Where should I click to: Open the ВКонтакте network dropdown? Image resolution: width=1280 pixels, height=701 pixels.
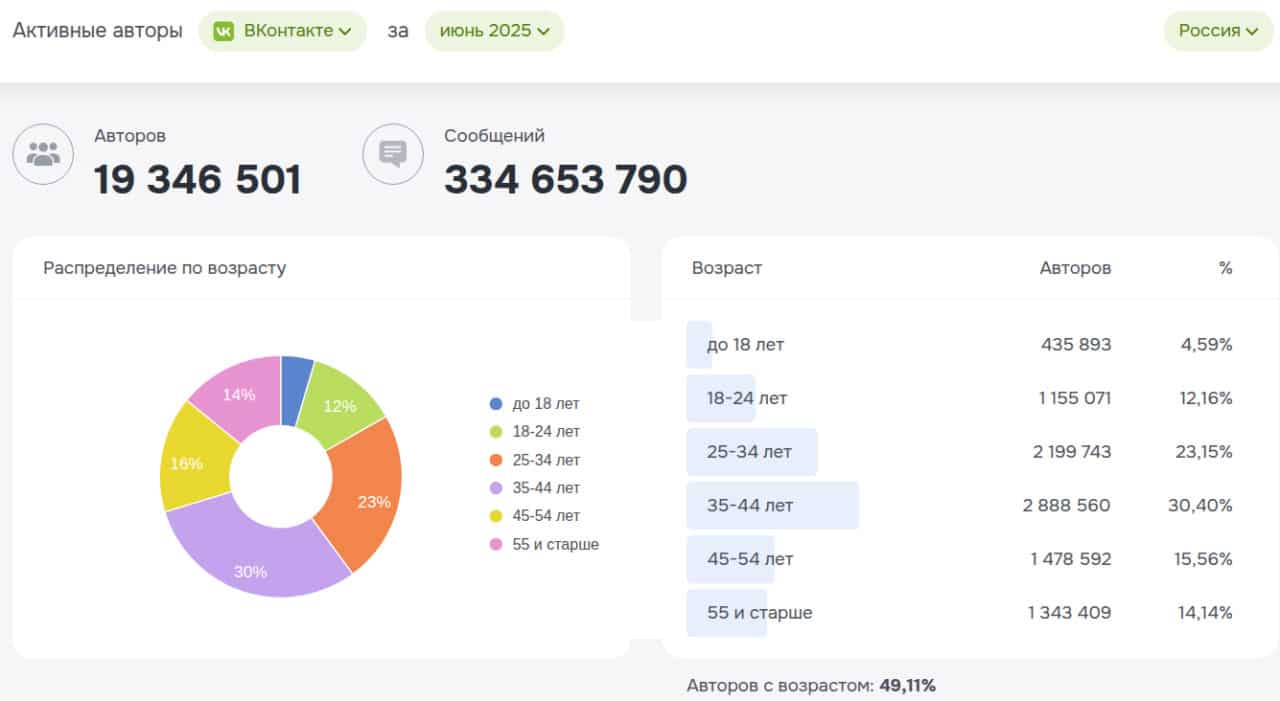coord(283,31)
